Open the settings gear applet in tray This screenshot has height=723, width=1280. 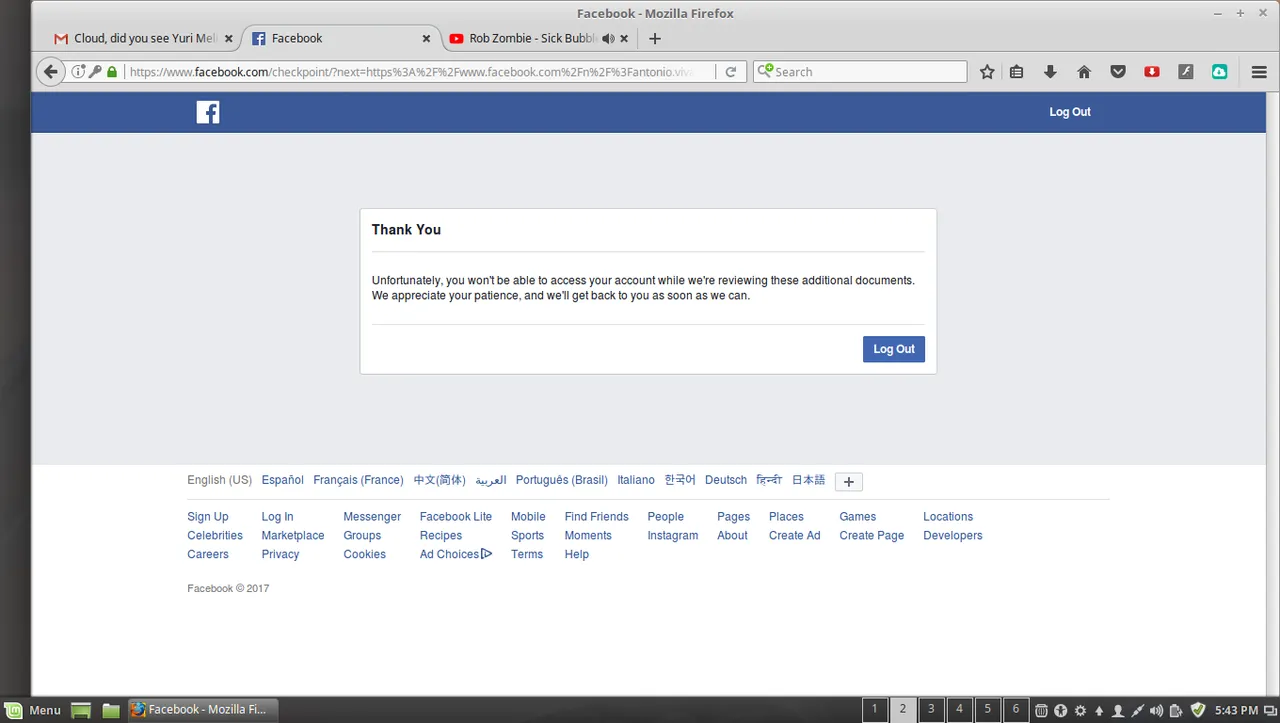[1081, 711]
